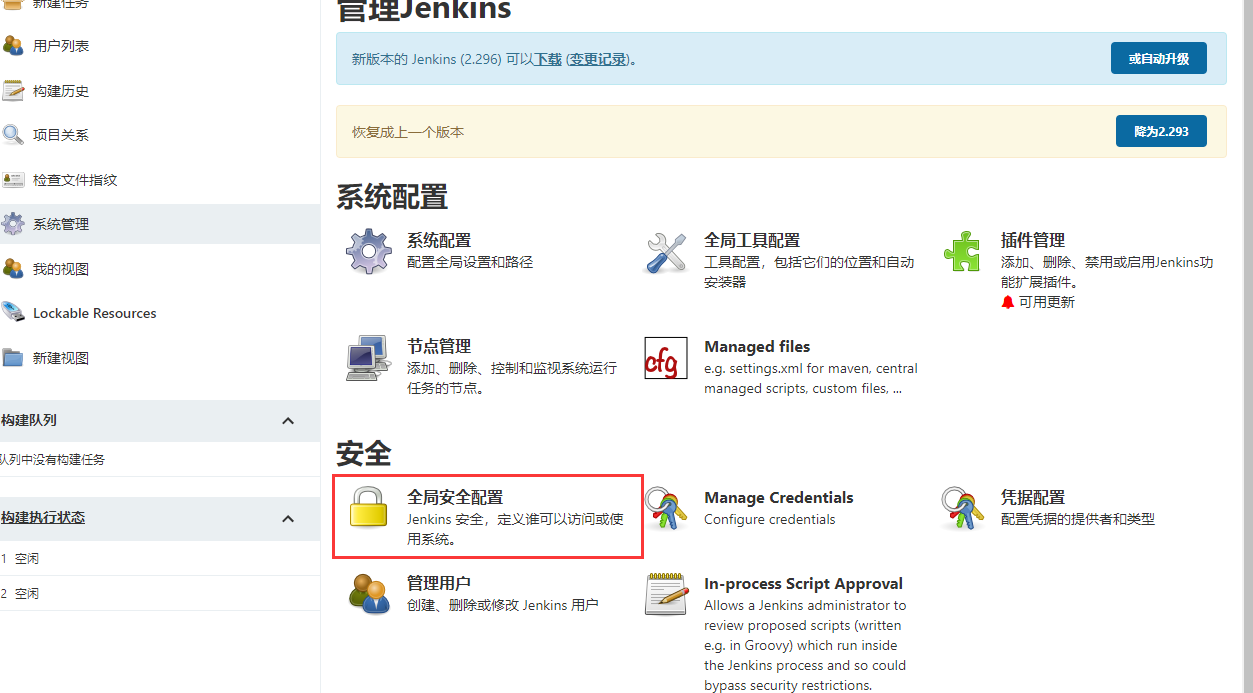Image resolution: width=1253 pixels, height=693 pixels.
Task: Open the 构建执行状态 link
Action: click(43, 518)
